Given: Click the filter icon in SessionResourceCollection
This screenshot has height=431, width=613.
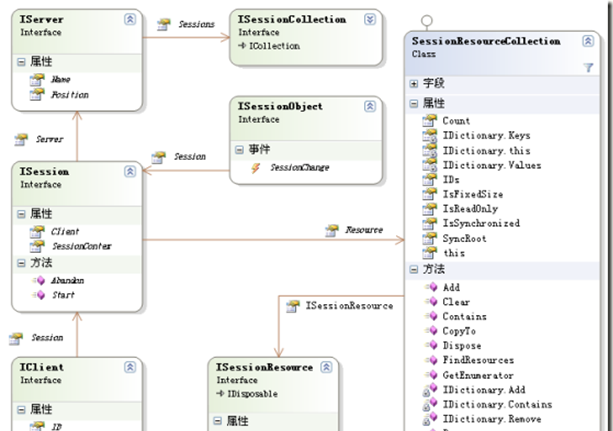Looking at the screenshot, I should coord(588,68).
